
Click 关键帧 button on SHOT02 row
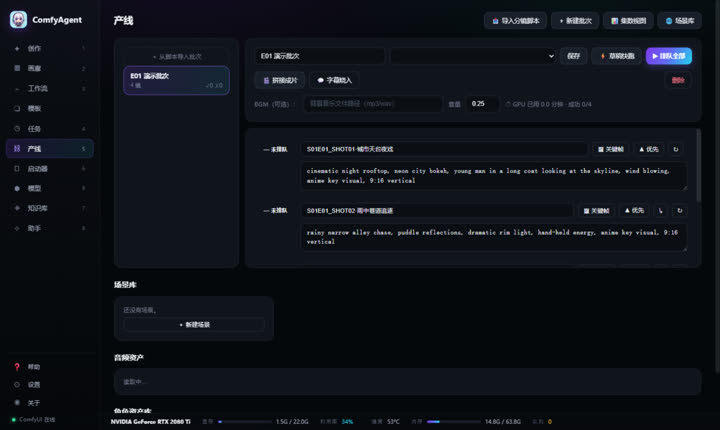[x=596, y=211]
